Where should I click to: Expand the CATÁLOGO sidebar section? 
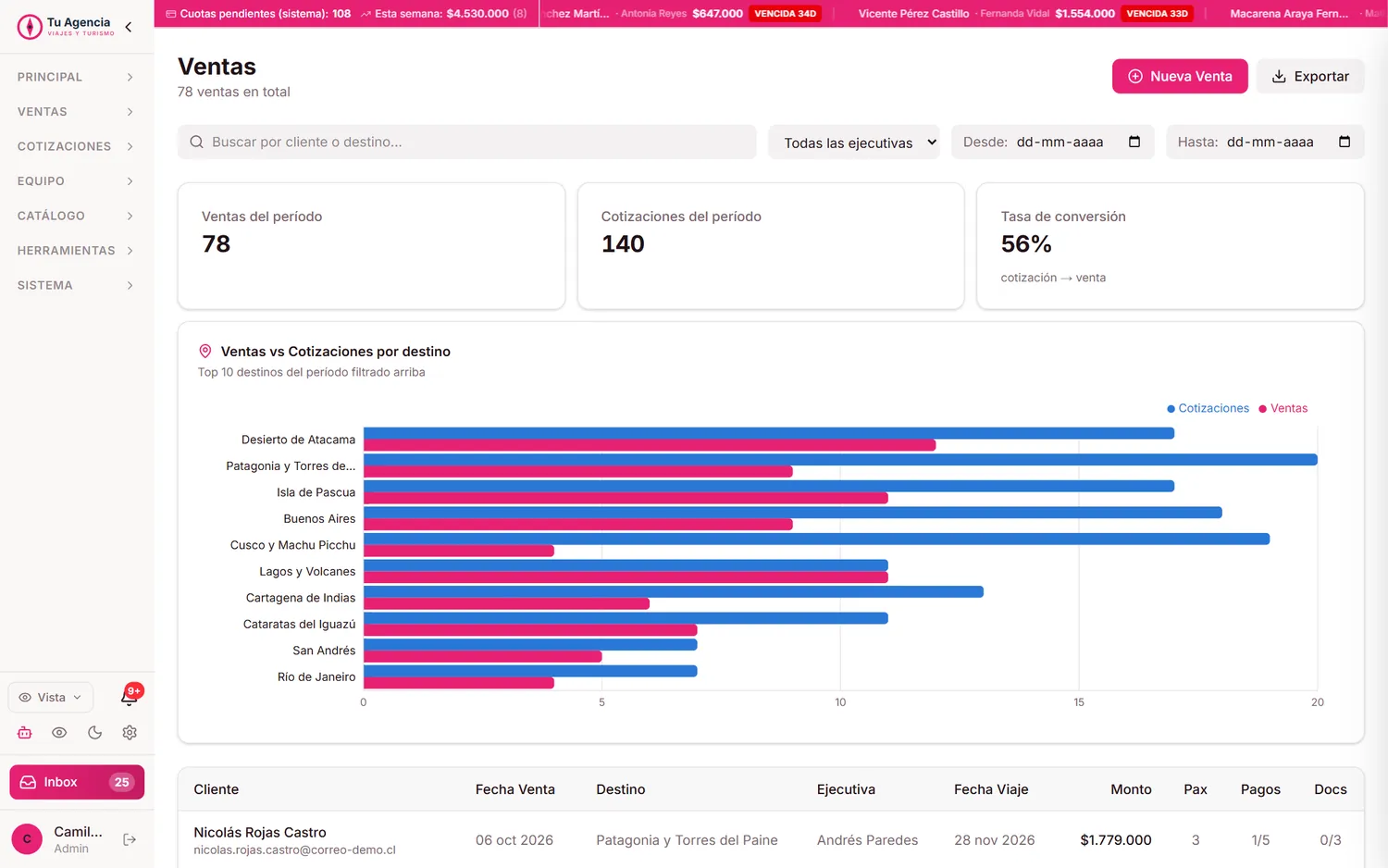[77, 216]
